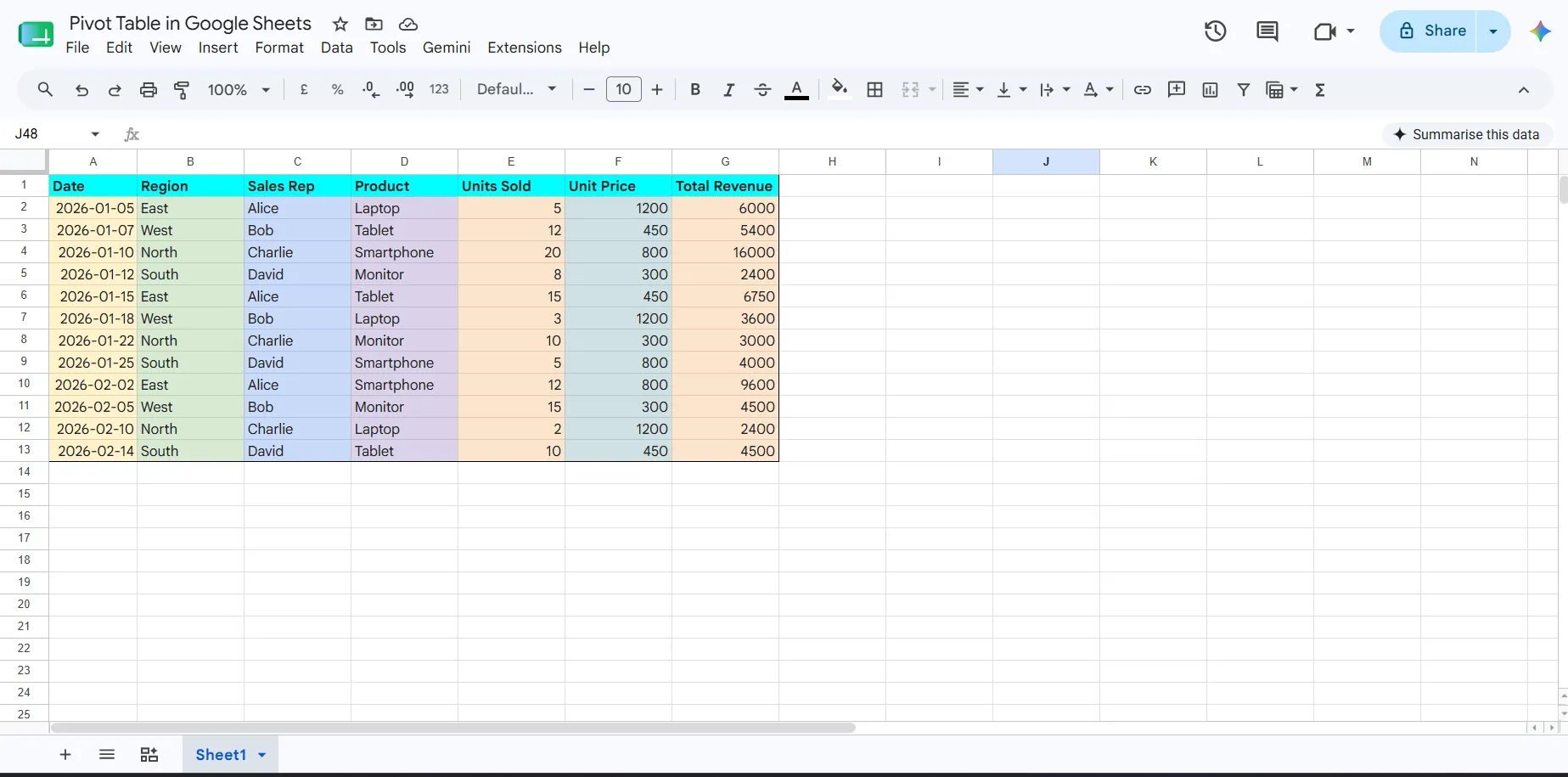Open the File menu
The height and width of the screenshot is (777, 1568).
tap(77, 48)
